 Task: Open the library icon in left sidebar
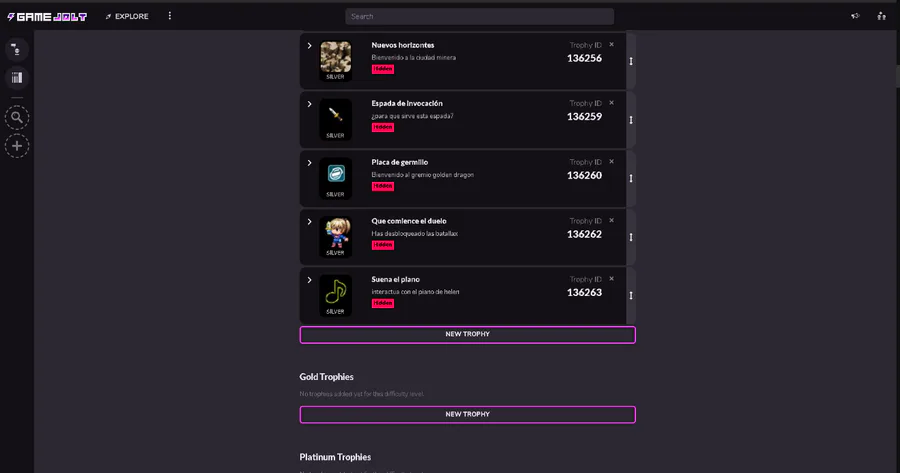pyautogui.click(x=17, y=78)
